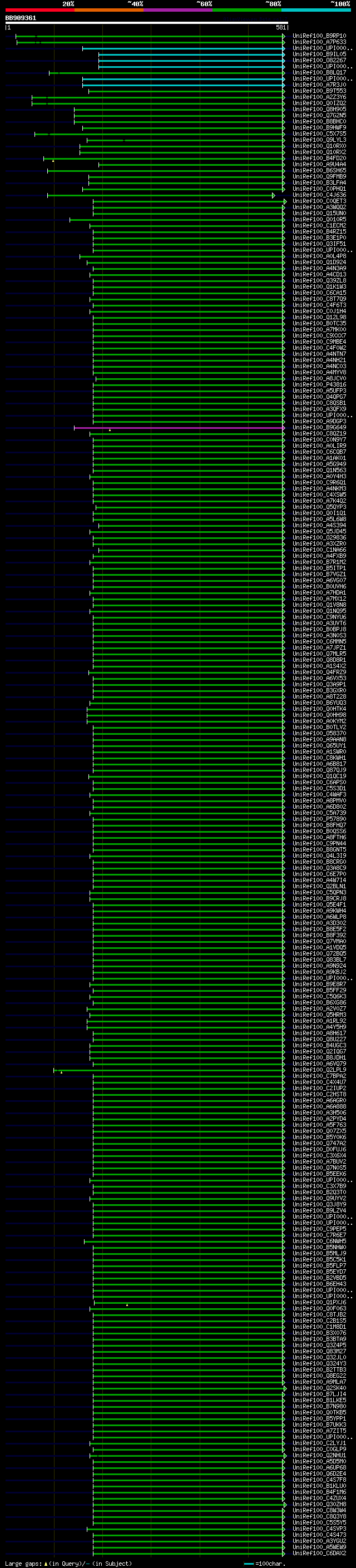Select hit label UniRef100_C3X7B9
Image resolution: width=356 pixels, height=1568 pixels.
point(319,1186)
